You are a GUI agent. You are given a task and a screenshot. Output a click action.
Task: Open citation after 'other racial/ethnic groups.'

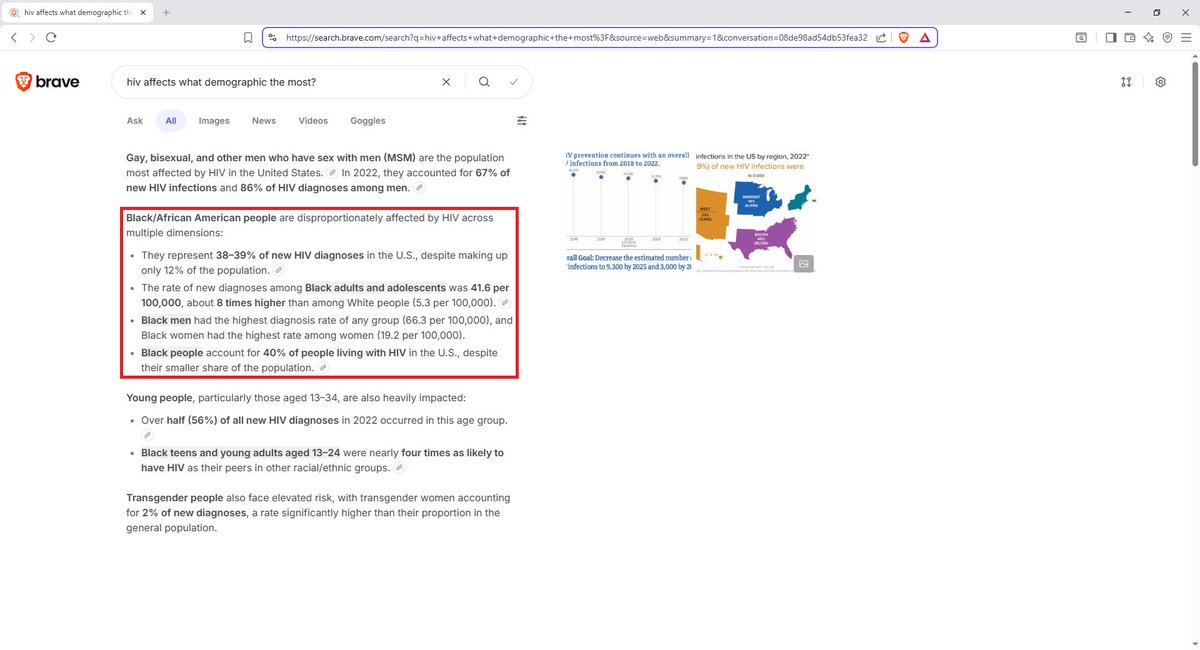coord(399,467)
